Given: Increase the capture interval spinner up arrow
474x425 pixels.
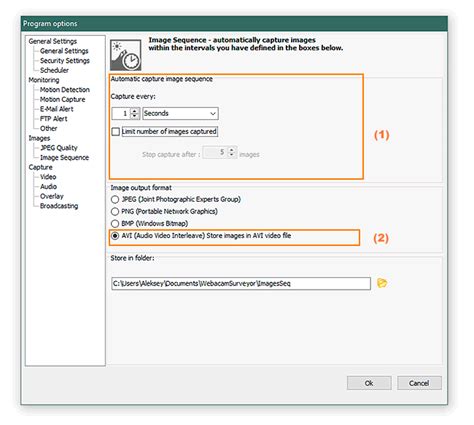Looking at the screenshot, I should pos(135,111).
